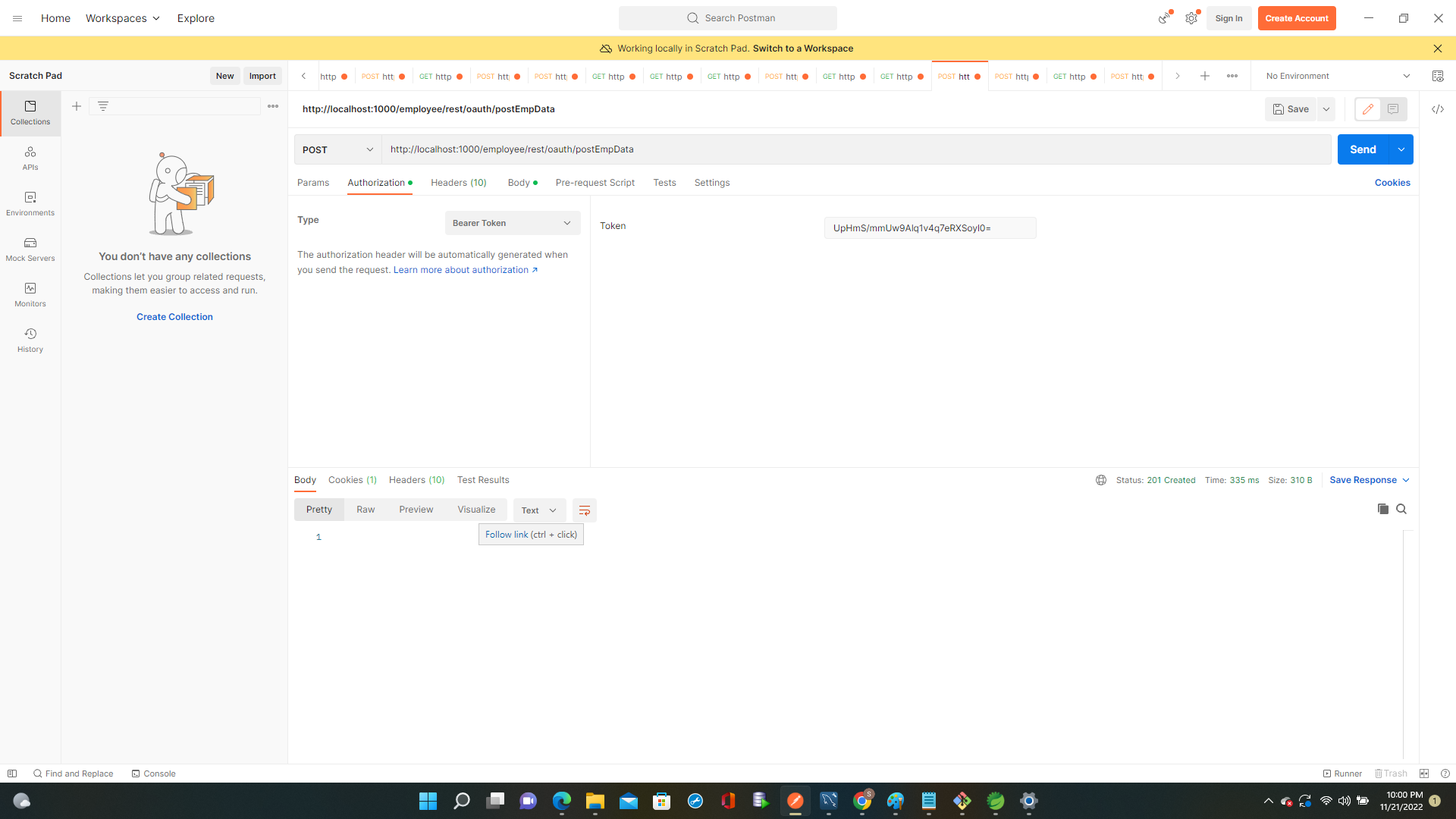
Task: Open the code snippet generator
Action: tap(1438, 109)
